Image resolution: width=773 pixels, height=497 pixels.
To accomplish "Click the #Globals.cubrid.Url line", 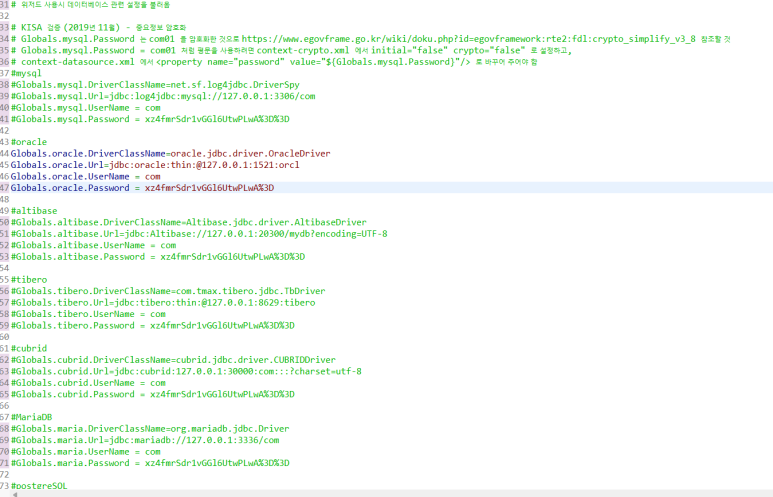I will click(186, 371).
